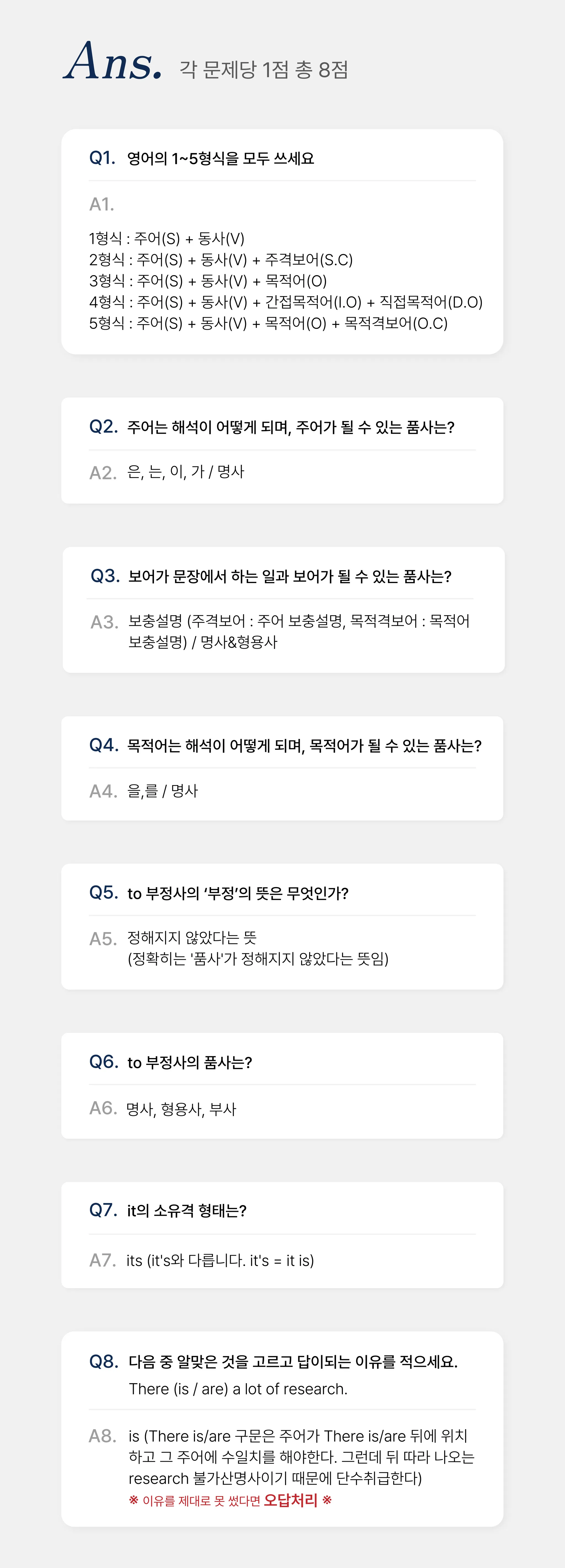Click the '5형식' answer line
This screenshot has height=1568, width=565.
click(268, 323)
